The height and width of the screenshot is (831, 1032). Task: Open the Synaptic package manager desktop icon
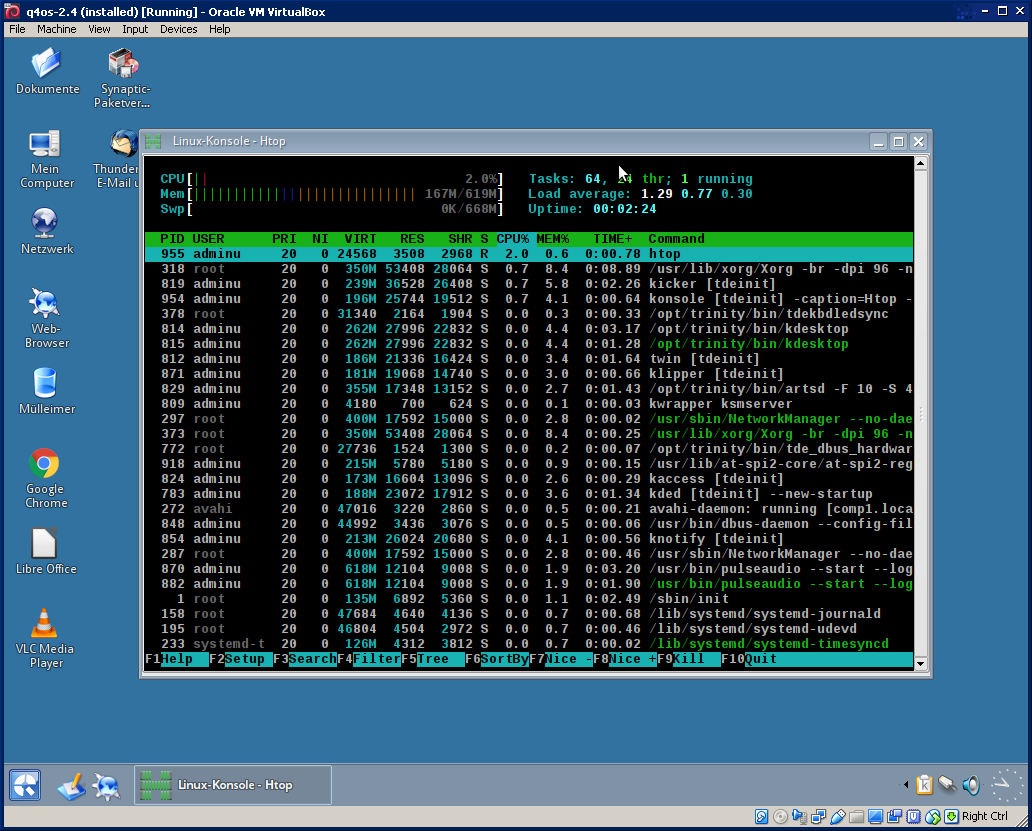pyautogui.click(x=122, y=64)
